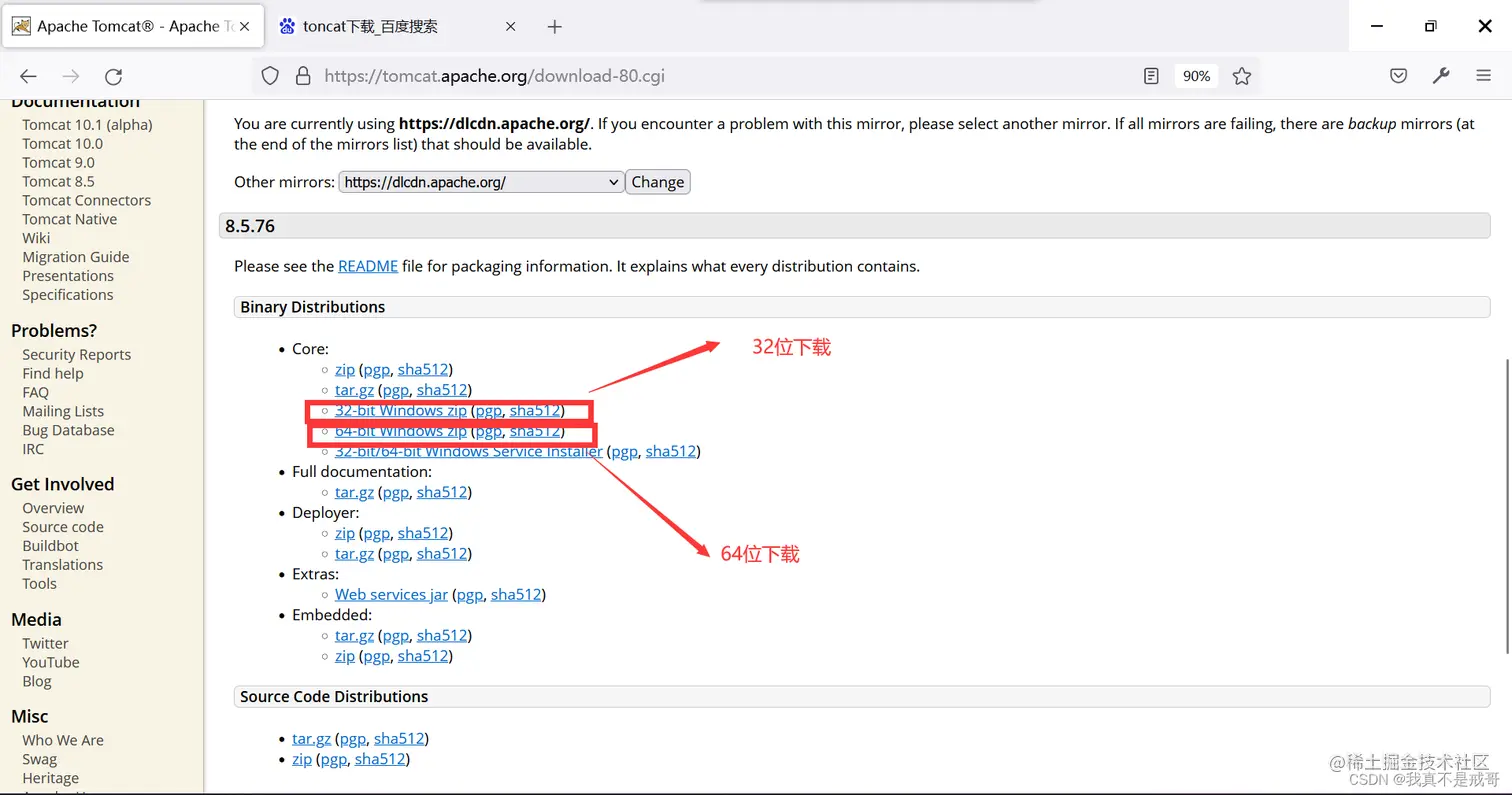Open the Bug Database link
Screen dimensions: 1512x795
coord(68,431)
